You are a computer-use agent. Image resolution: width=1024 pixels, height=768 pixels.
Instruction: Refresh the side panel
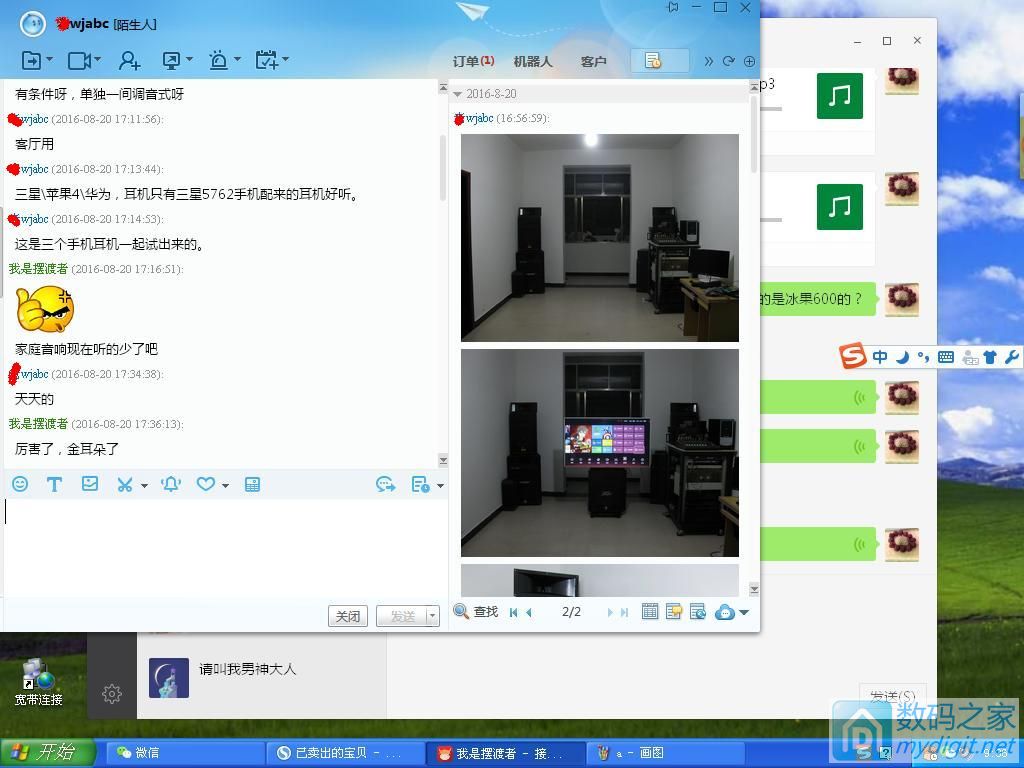pos(729,61)
